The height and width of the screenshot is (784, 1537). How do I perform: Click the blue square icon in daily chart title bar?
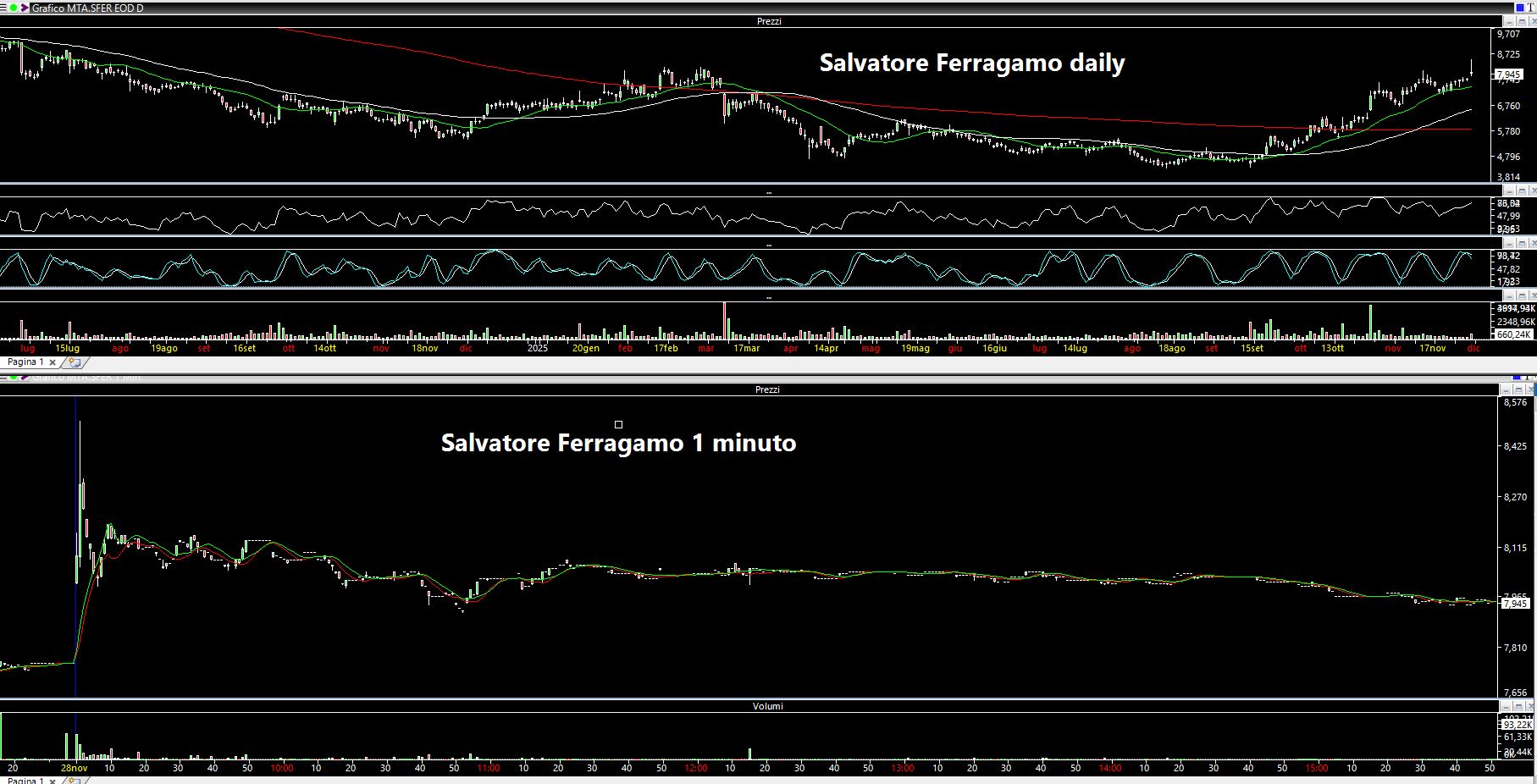[1520, 8]
